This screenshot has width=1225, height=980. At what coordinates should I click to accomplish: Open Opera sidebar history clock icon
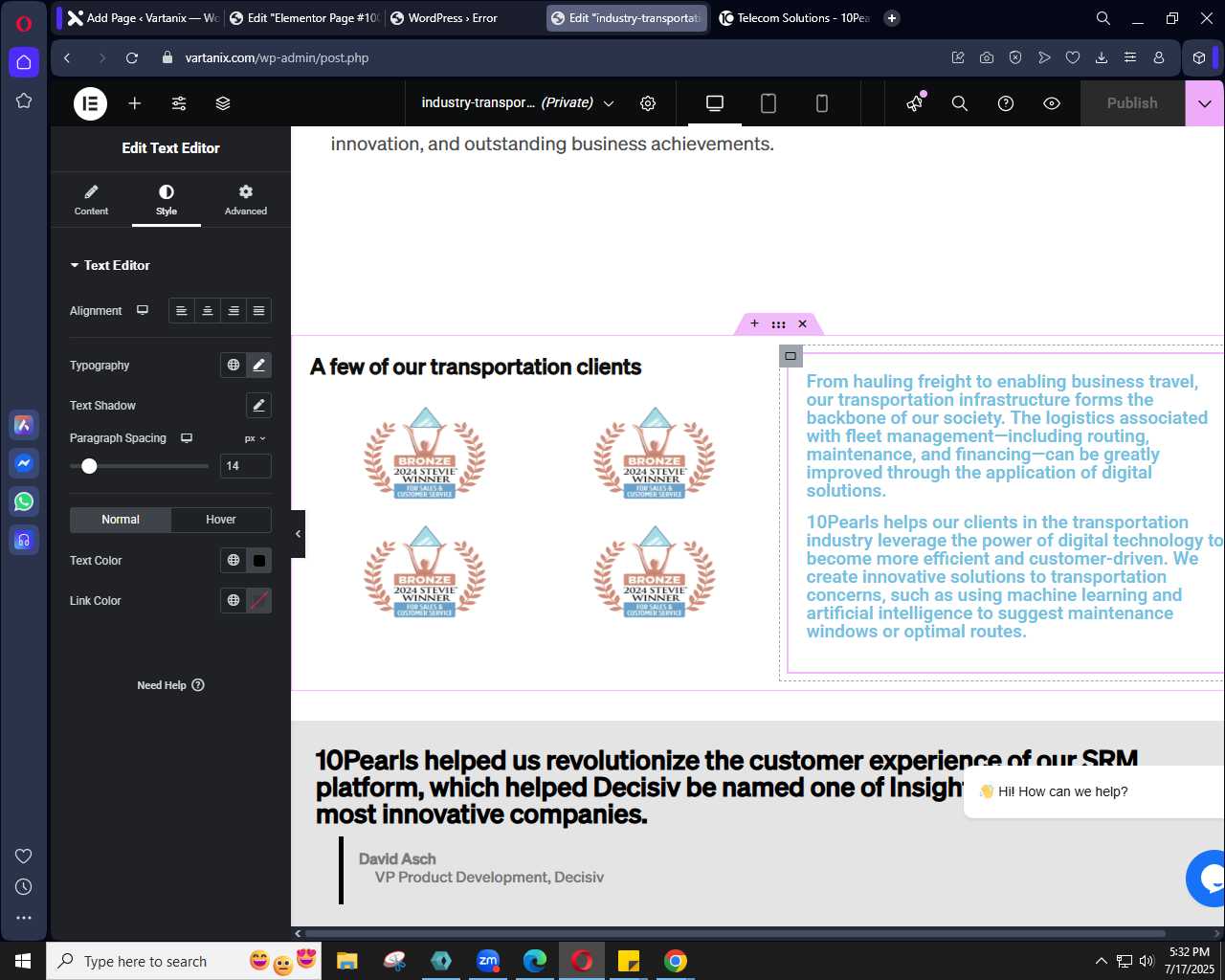point(24,887)
